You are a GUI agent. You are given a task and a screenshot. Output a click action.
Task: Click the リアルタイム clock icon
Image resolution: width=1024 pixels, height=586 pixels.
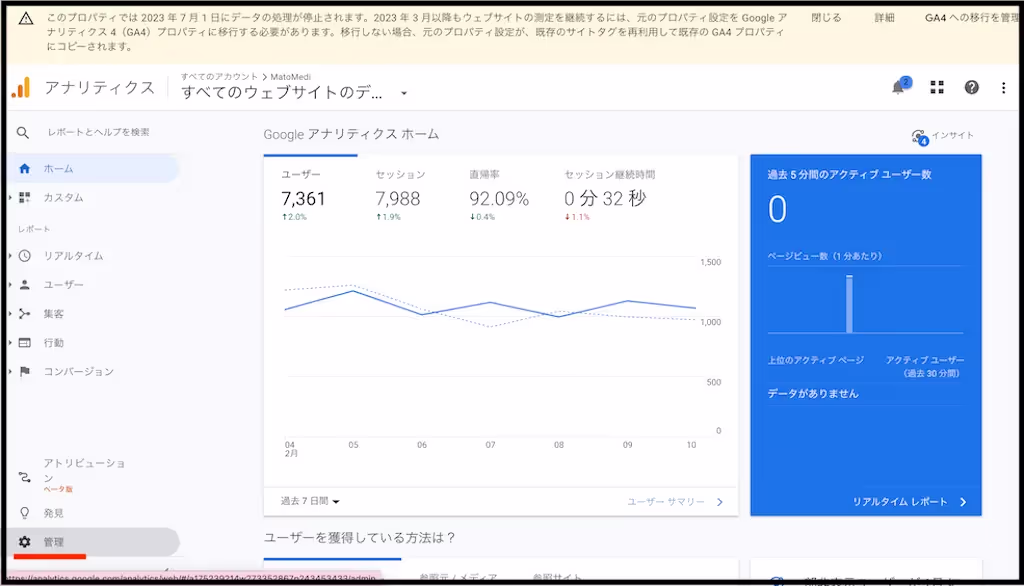click(x=25, y=255)
